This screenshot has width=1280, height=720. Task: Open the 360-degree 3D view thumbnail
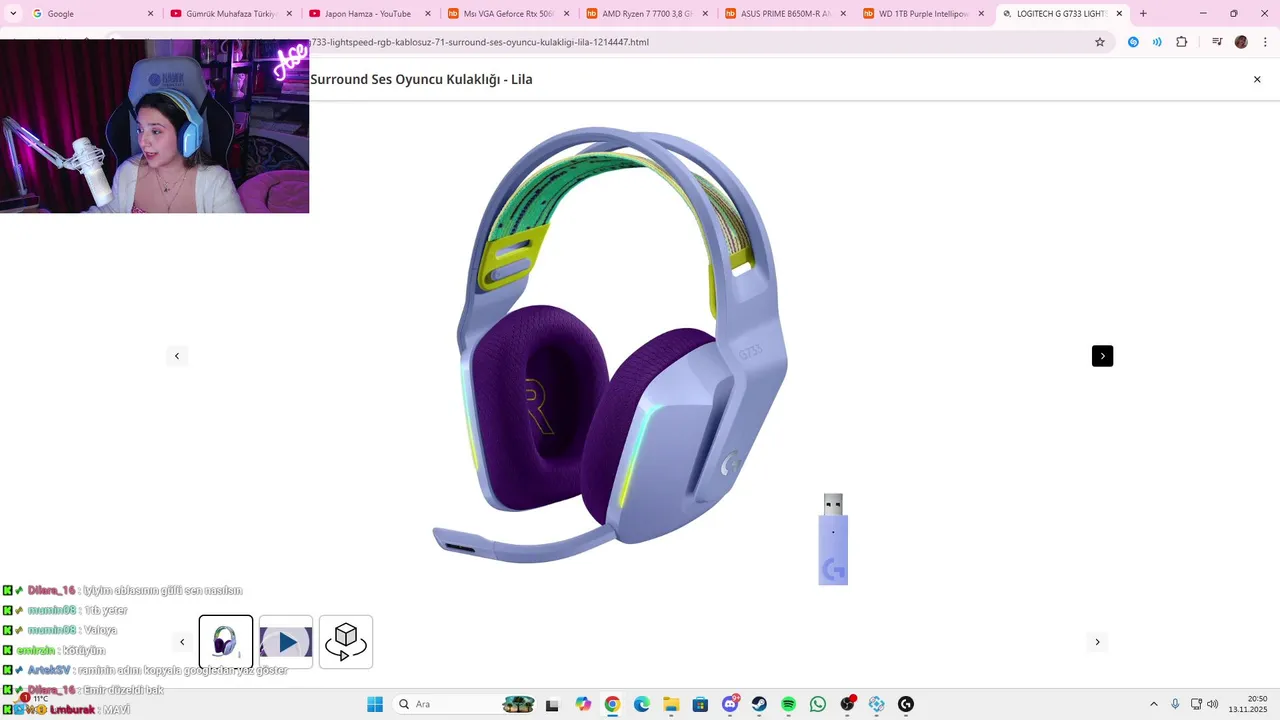(x=346, y=642)
